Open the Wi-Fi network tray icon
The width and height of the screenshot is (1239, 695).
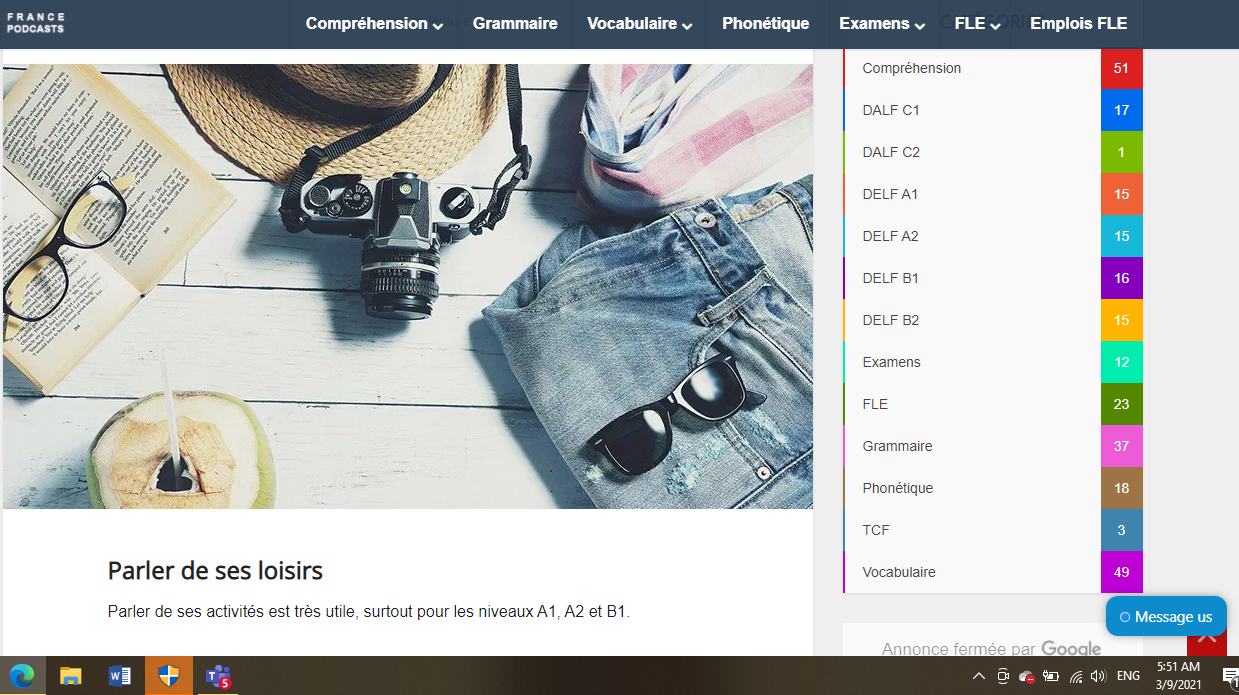[x=1076, y=676]
